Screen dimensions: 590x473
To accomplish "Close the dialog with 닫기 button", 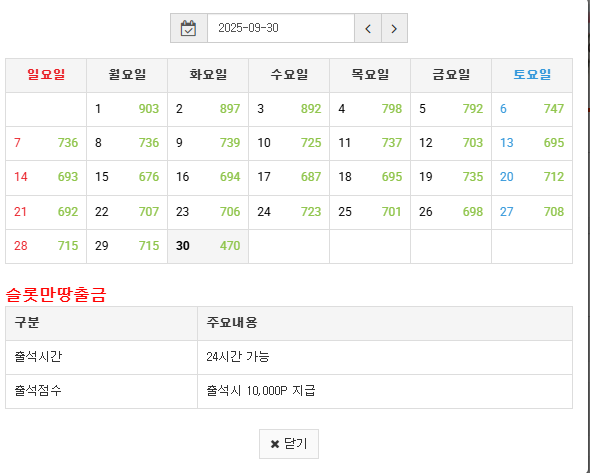I will tap(289, 444).
